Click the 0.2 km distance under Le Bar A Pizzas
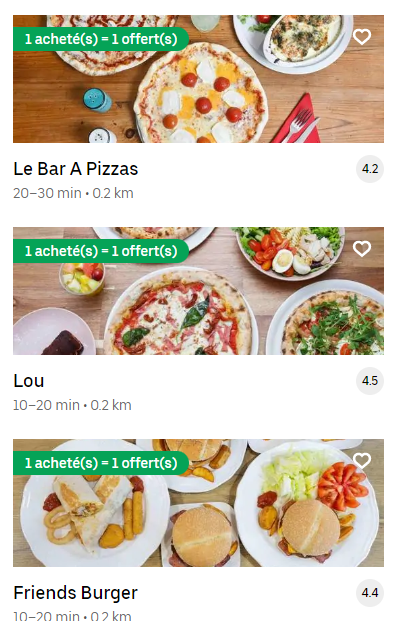Screen dimensions: 396x621 (x=113, y=193)
